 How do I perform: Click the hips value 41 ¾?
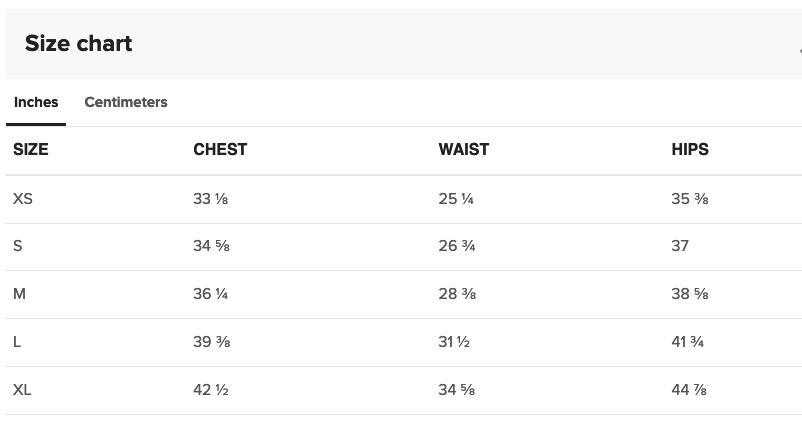(687, 342)
